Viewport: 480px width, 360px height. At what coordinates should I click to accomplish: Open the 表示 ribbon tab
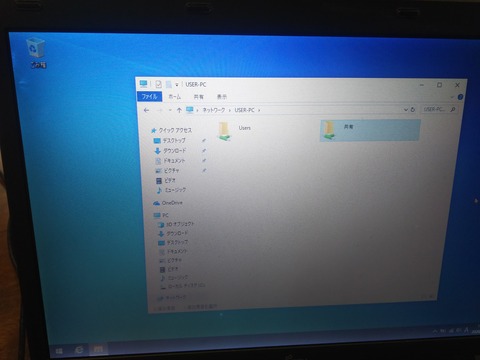(222, 97)
